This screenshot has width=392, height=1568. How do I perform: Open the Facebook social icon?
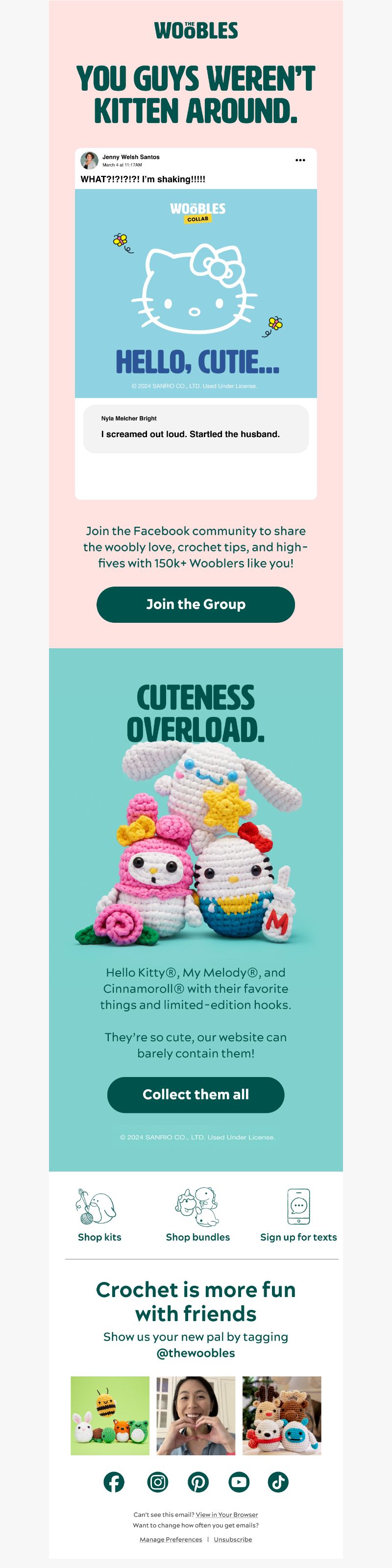pyautogui.click(x=114, y=1482)
